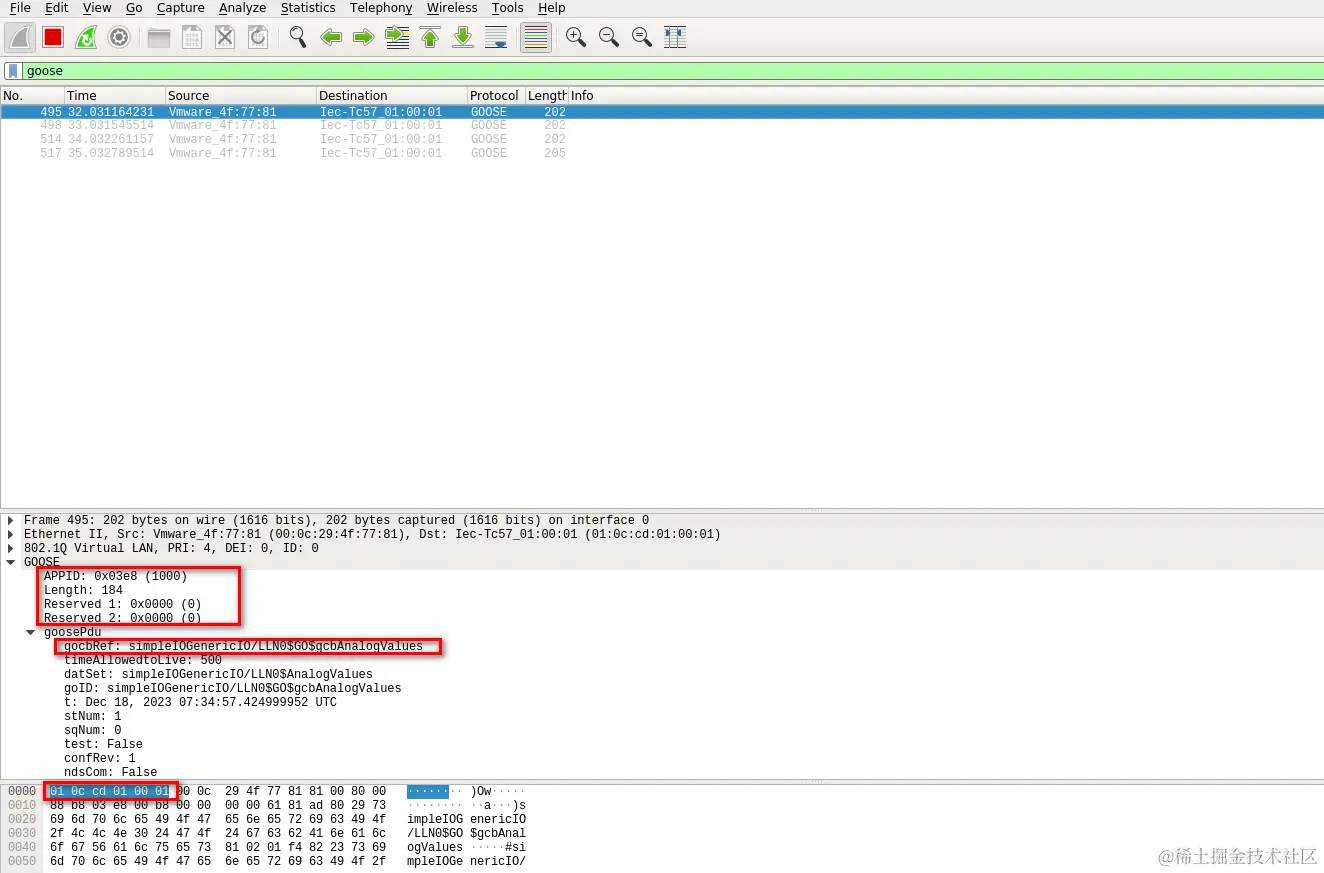This screenshot has width=1324, height=873.
Task: Zoom in on the packet list
Action: (575, 37)
